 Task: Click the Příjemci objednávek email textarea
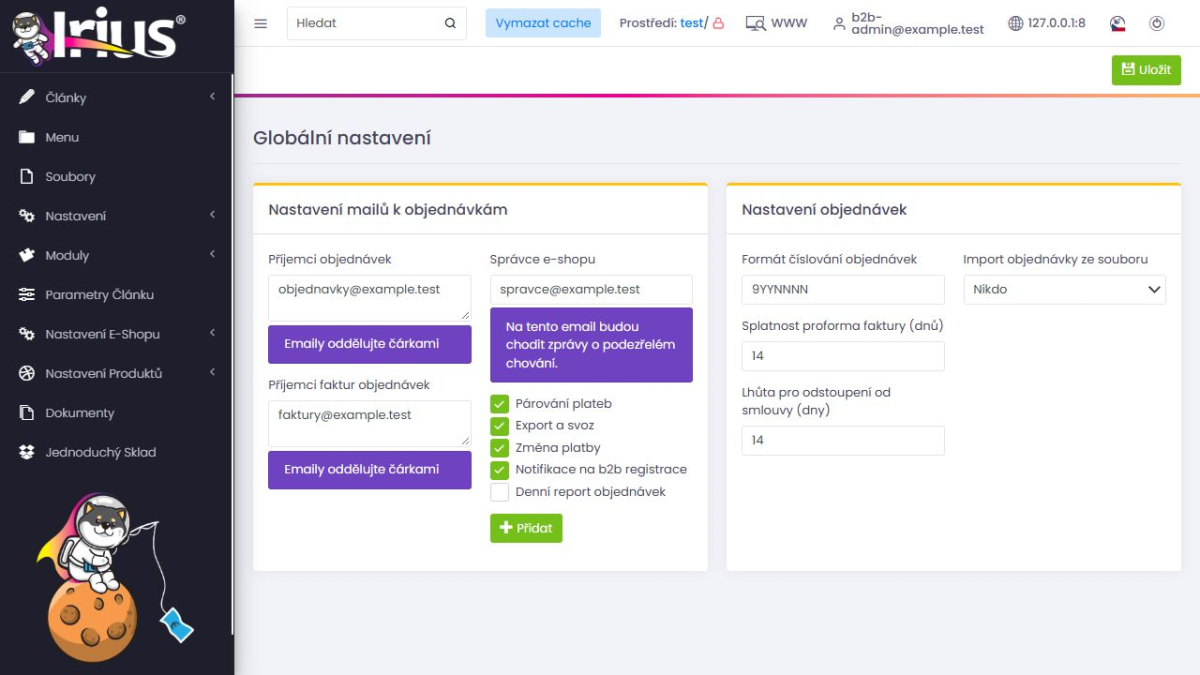click(x=370, y=298)
